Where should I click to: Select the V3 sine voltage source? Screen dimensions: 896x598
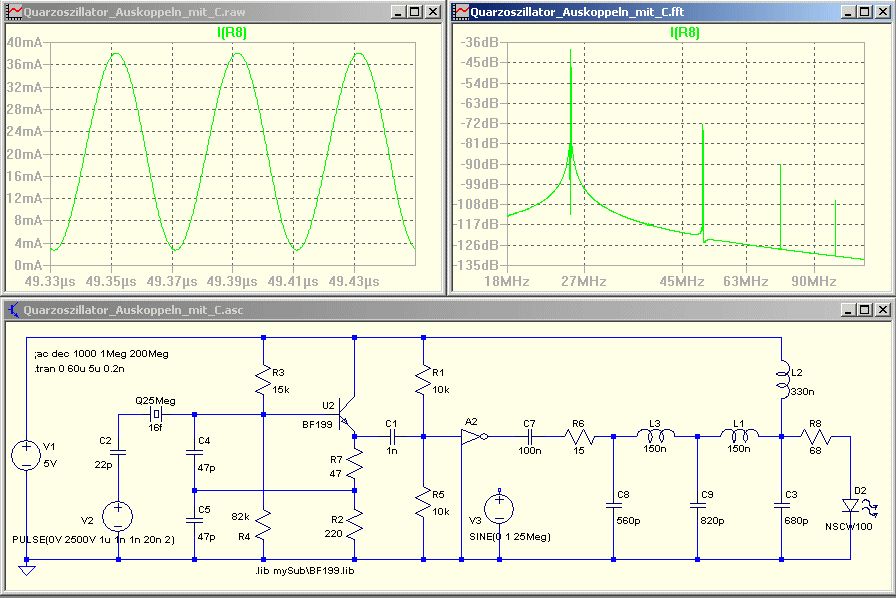(500, 507)
